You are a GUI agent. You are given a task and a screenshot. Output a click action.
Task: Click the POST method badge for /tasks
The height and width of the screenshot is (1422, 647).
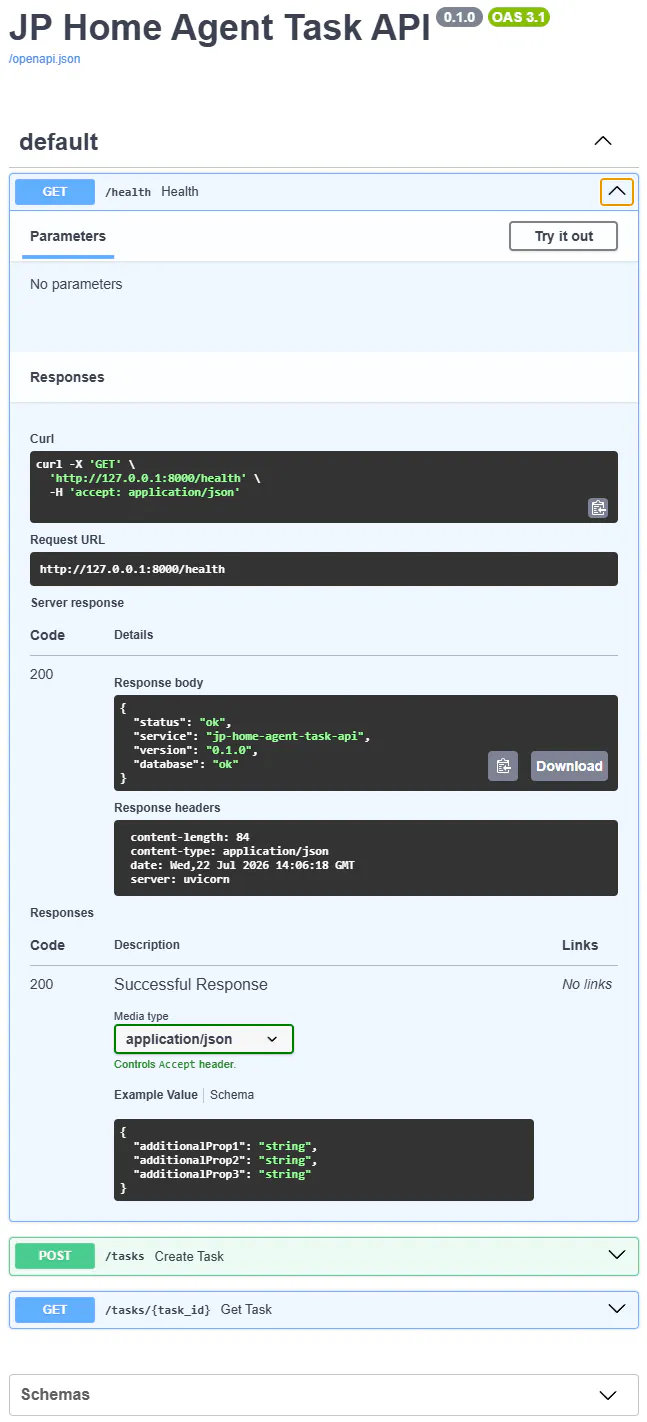pyautogui.click(x=55, y=1256)
